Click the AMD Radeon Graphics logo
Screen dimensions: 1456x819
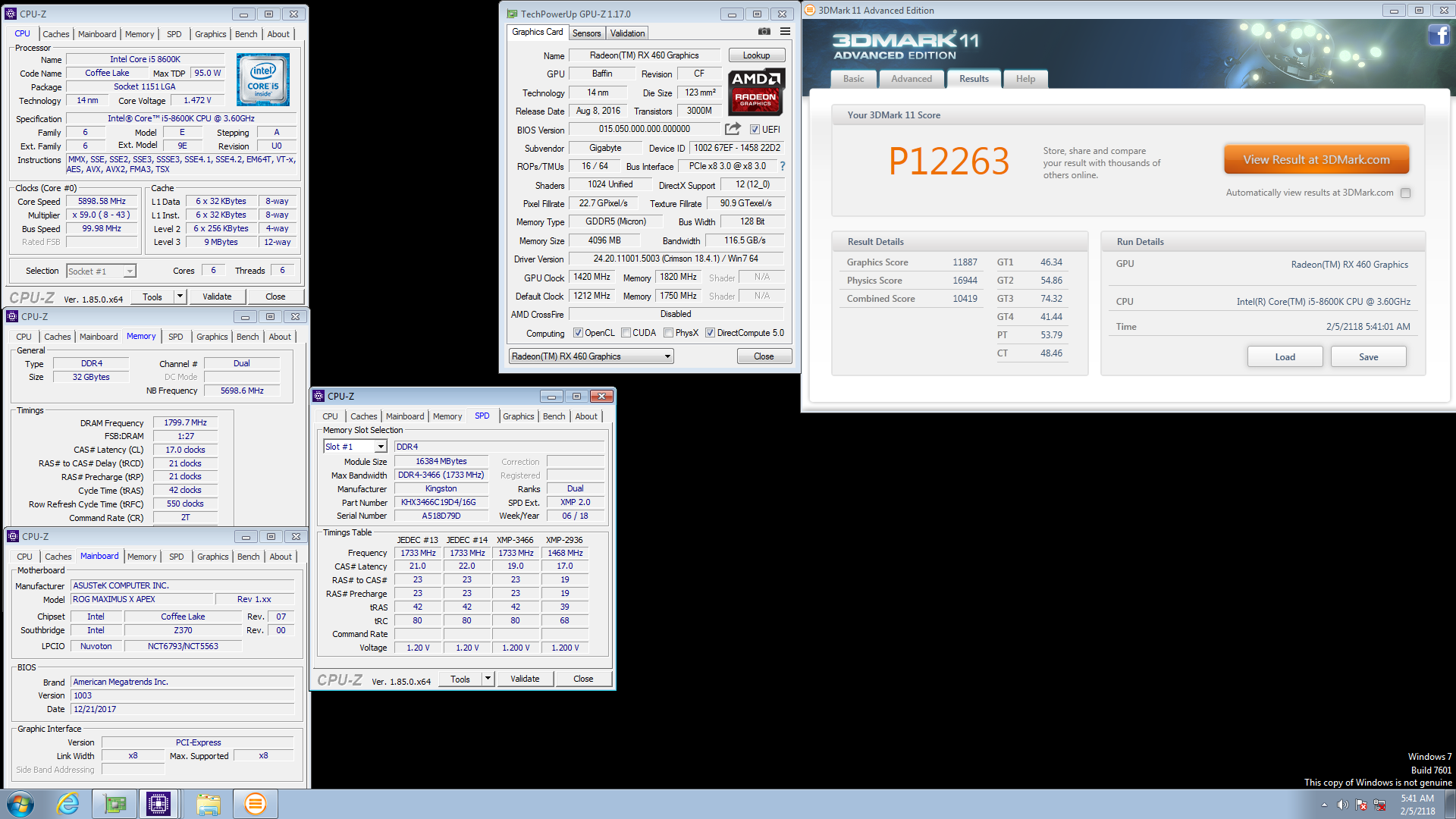tap(756, 92)
